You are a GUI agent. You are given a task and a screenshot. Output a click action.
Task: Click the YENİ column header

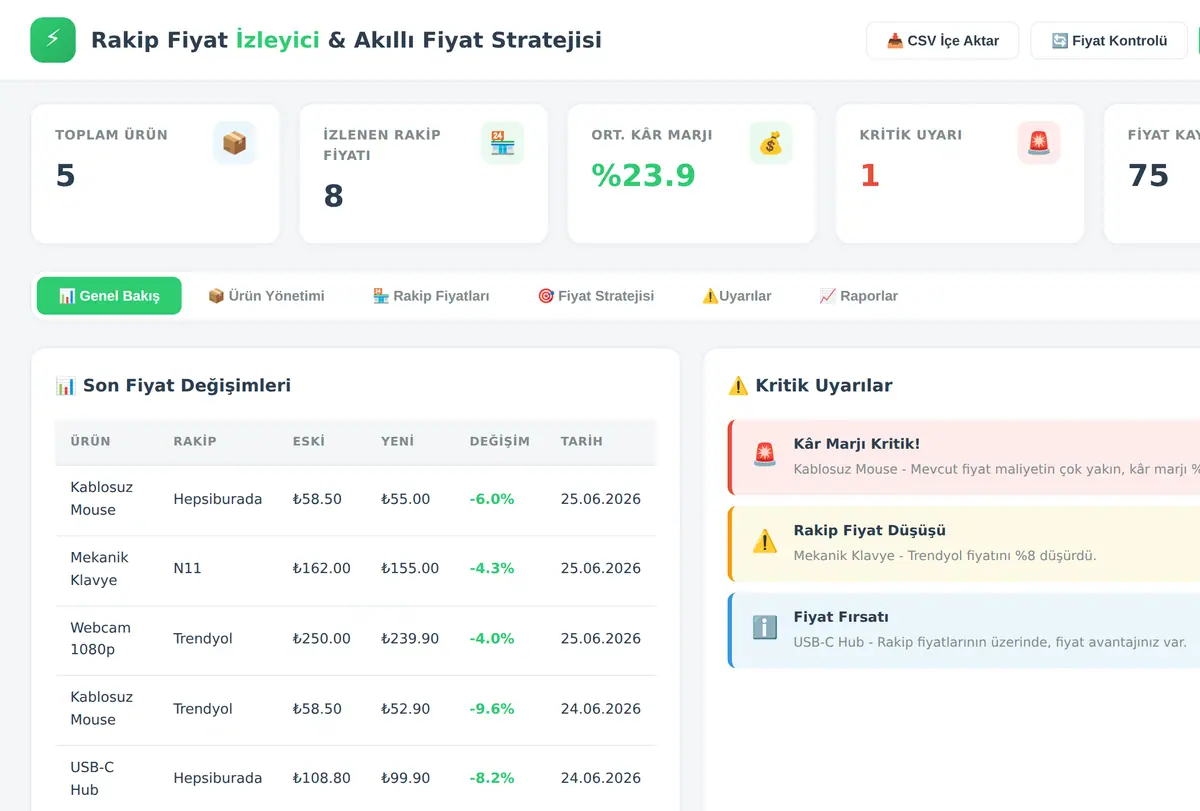click(397, 441)
